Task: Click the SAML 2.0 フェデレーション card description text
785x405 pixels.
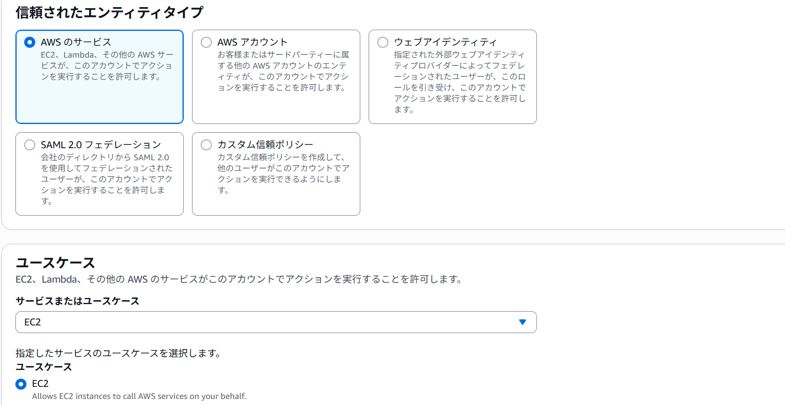Action: (x=106, y=179)
